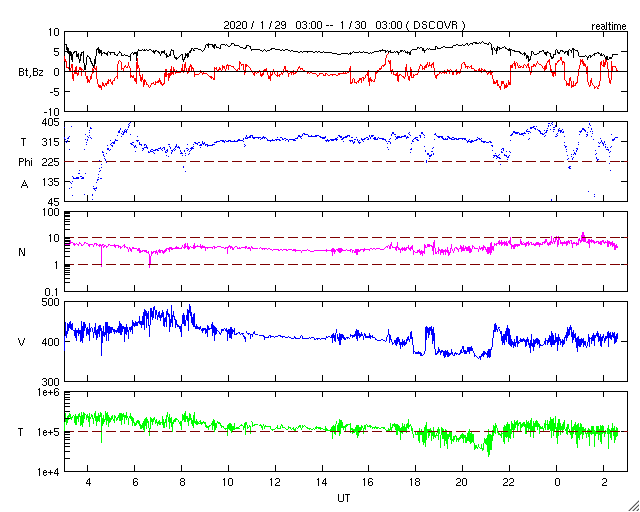Screen dimensions: 640x512
Task: Click hour "16" on the UT axis
Action: tap(369, 483)
